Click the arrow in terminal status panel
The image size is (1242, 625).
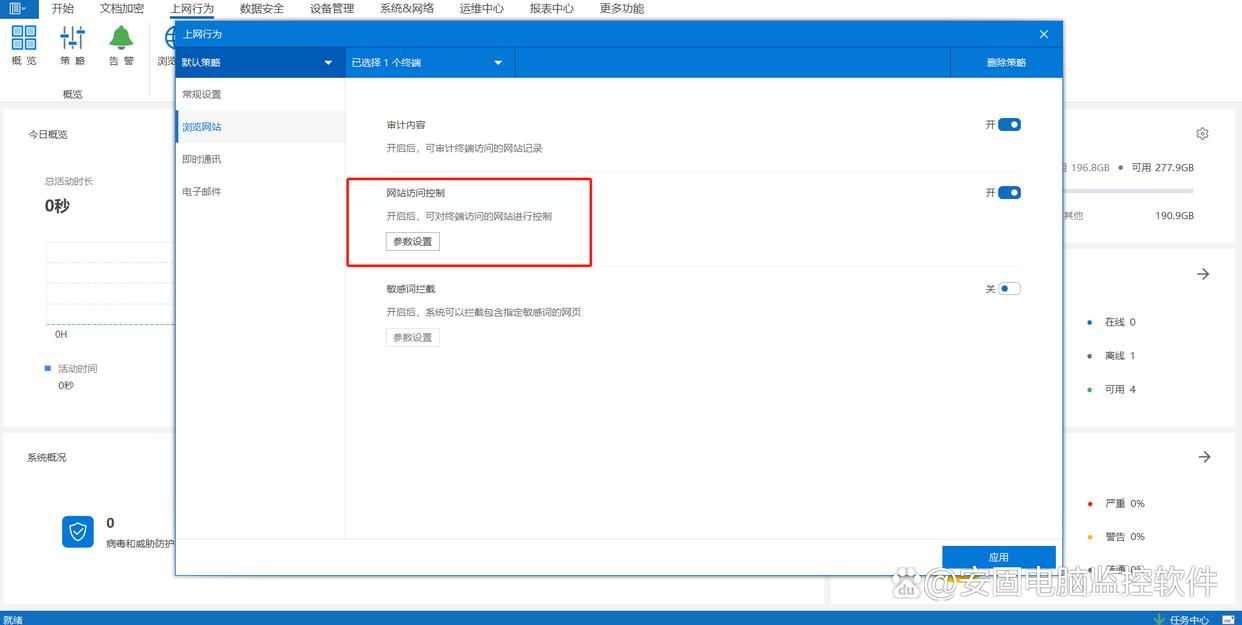[1204, 274]
